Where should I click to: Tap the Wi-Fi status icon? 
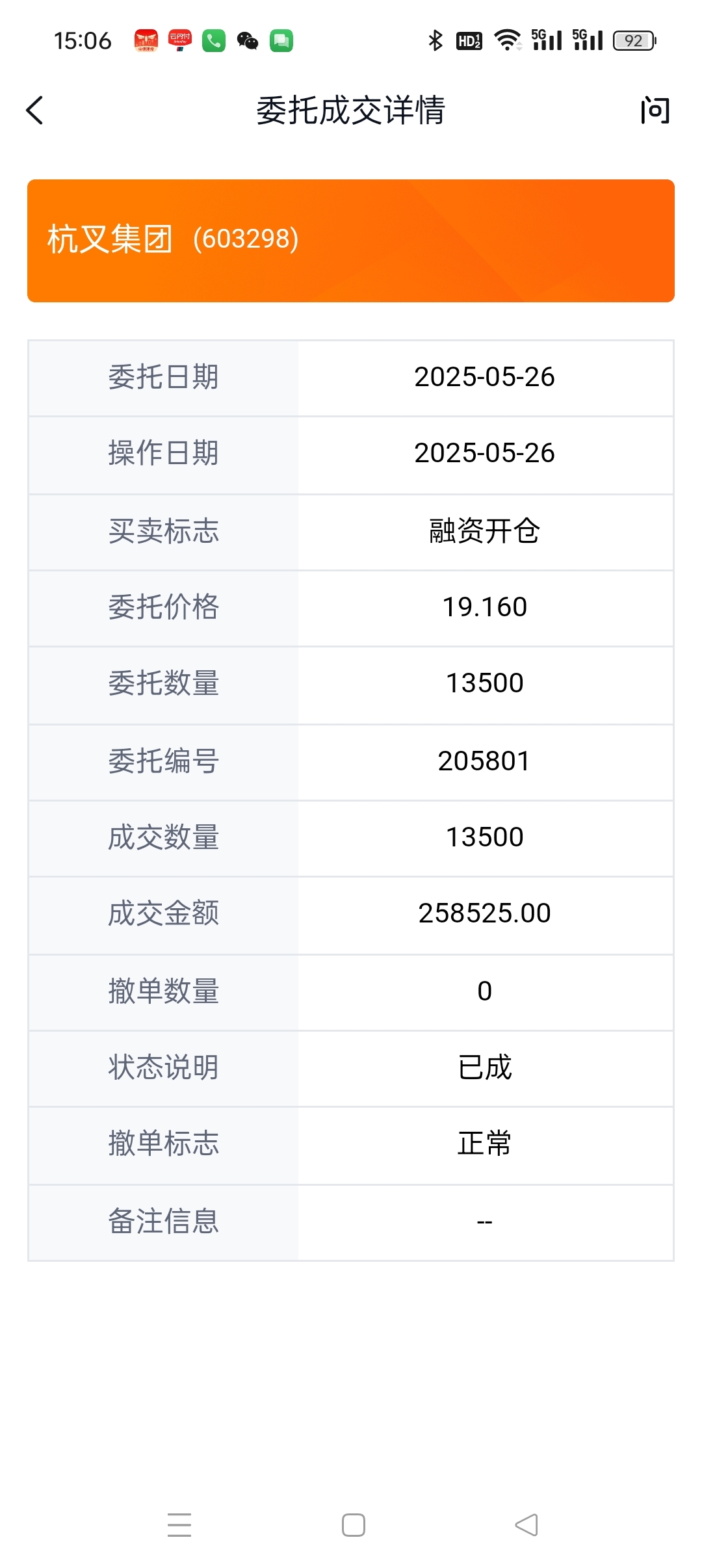[508, 40]
